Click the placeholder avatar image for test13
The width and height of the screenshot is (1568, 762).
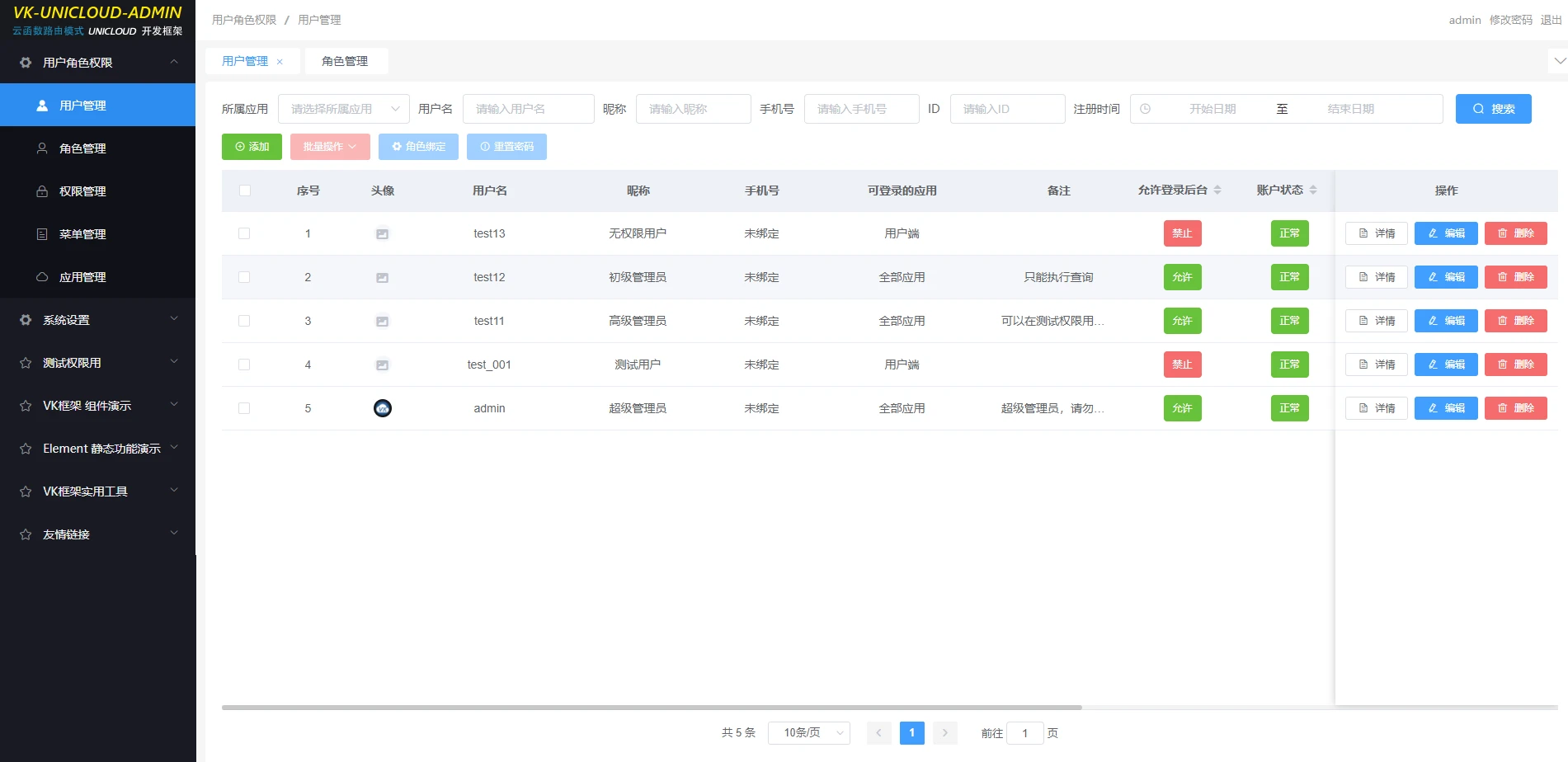[x=383, y=234]
